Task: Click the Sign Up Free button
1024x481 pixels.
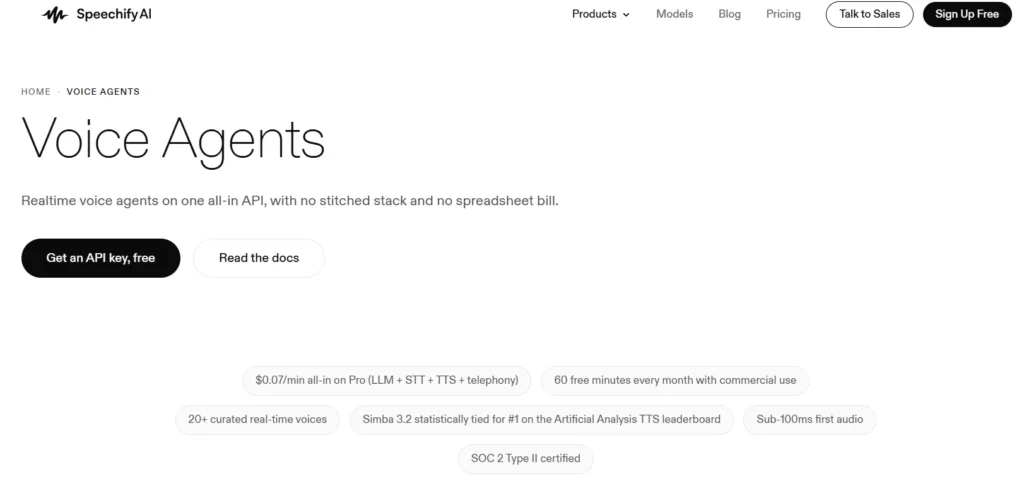Action: pos(967,14)
